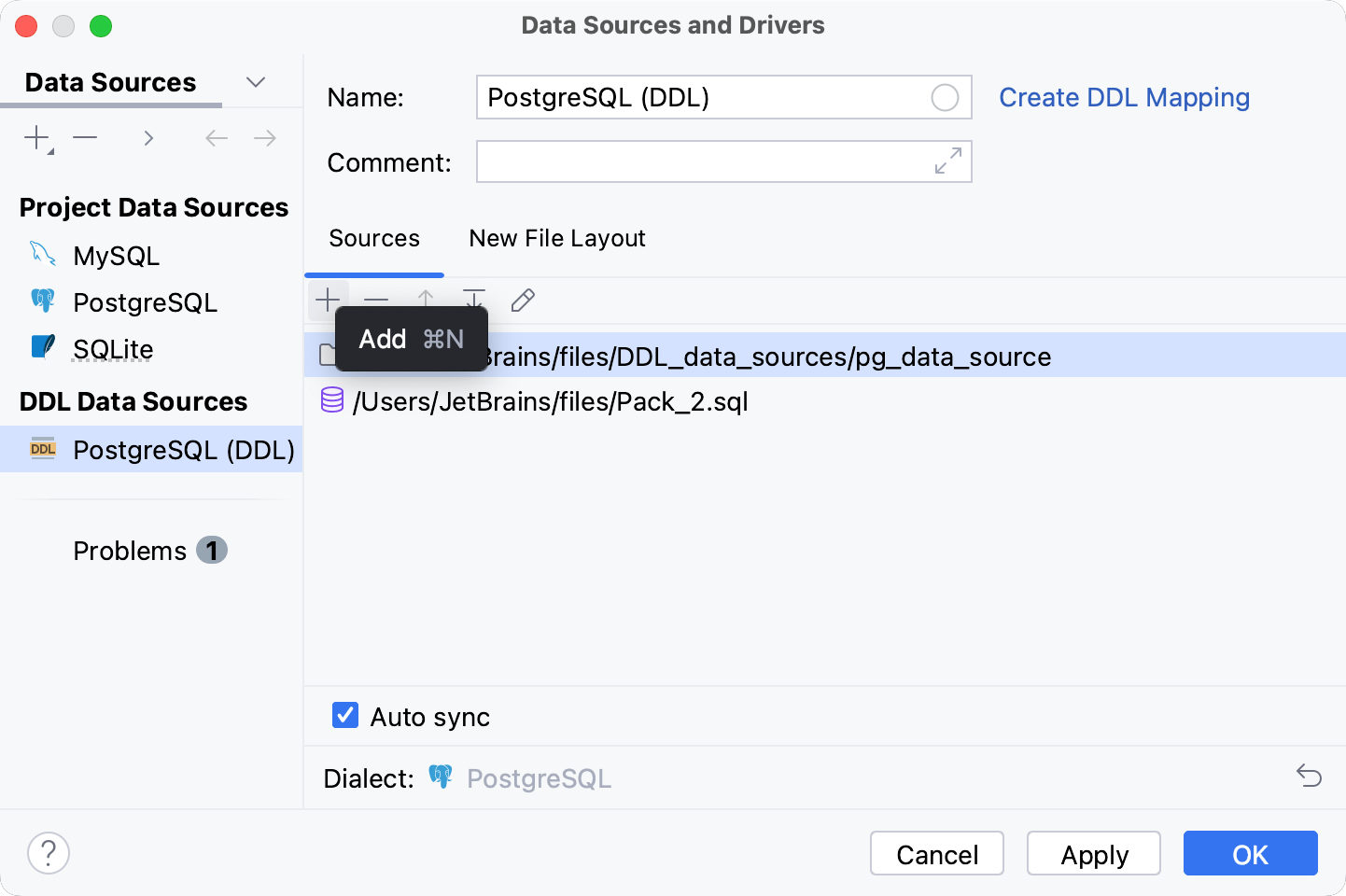1346x896 pixels.
Task: Click the Add plus icon in Sources toolbar
Action: coord(329,300)
